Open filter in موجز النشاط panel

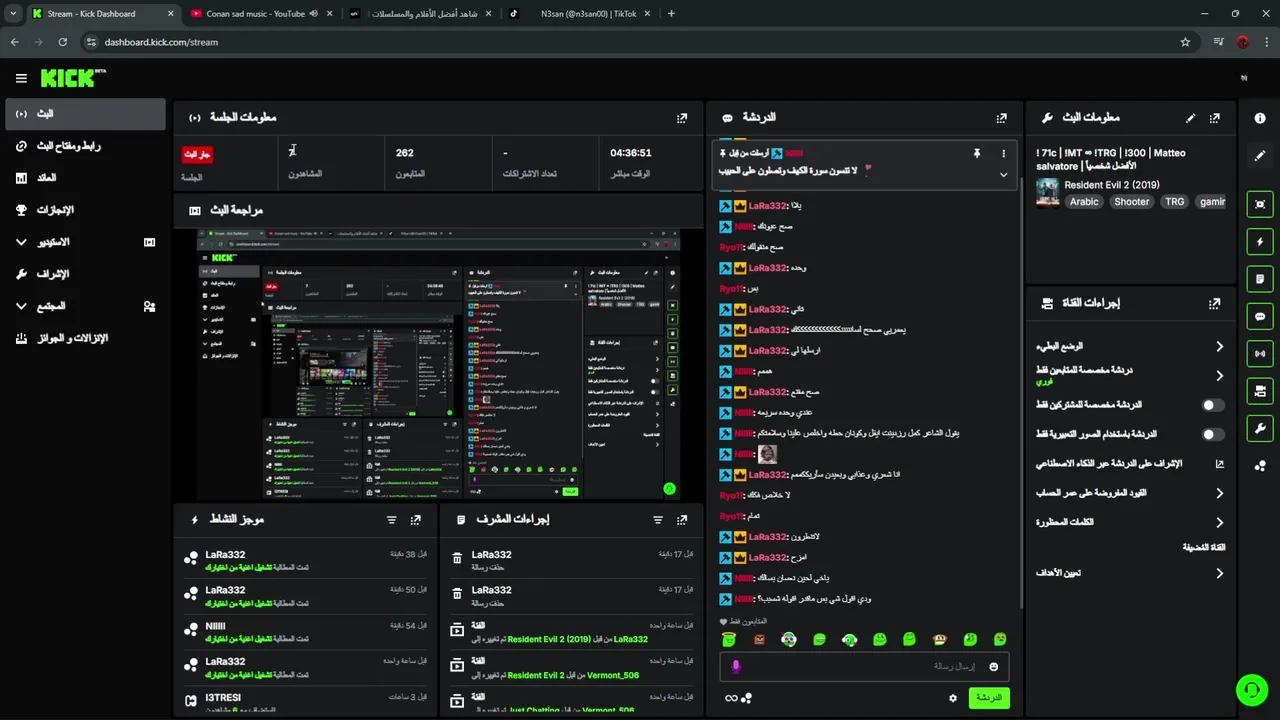pos(391,520)
